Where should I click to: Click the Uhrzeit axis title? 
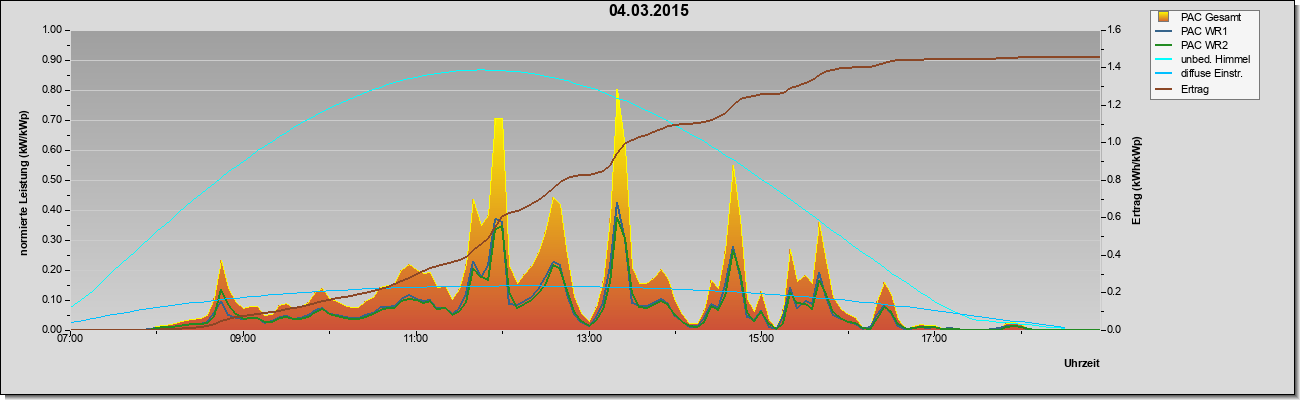(1082, 364)
